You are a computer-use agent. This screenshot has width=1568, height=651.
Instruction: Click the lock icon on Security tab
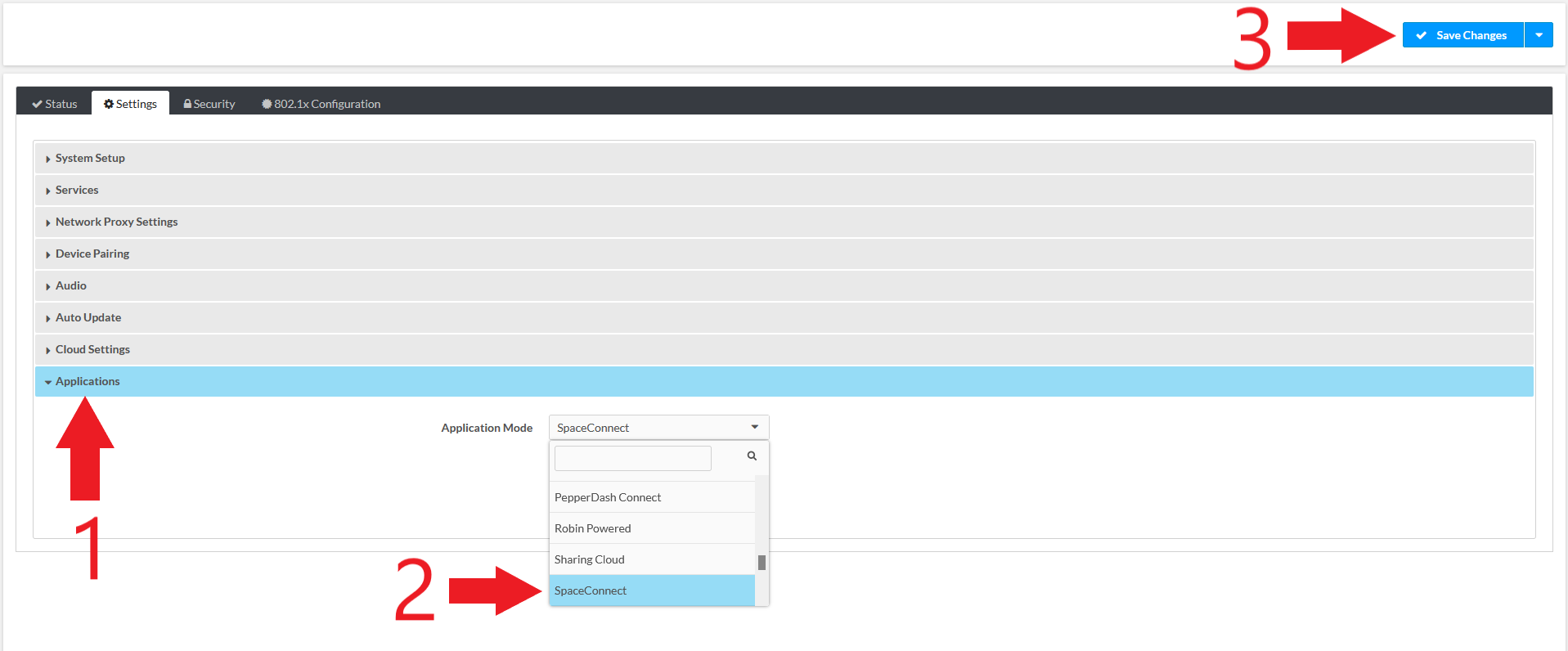pos(187,104)
